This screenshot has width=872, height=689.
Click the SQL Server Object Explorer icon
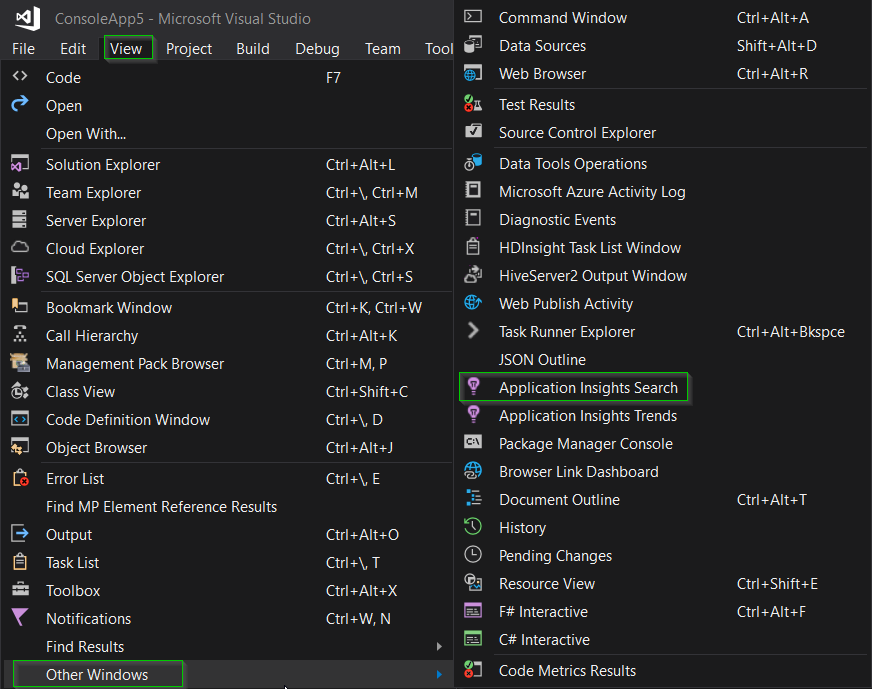[20, 275]
